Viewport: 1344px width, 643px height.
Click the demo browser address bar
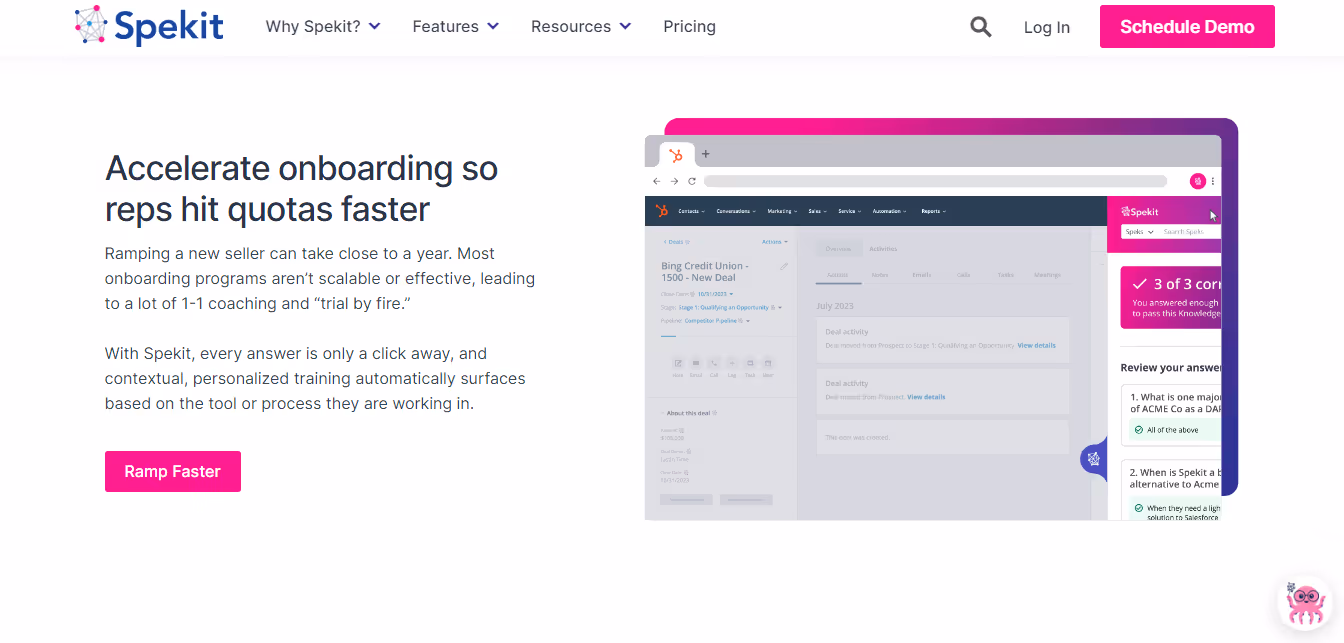[x=935, y=181]
